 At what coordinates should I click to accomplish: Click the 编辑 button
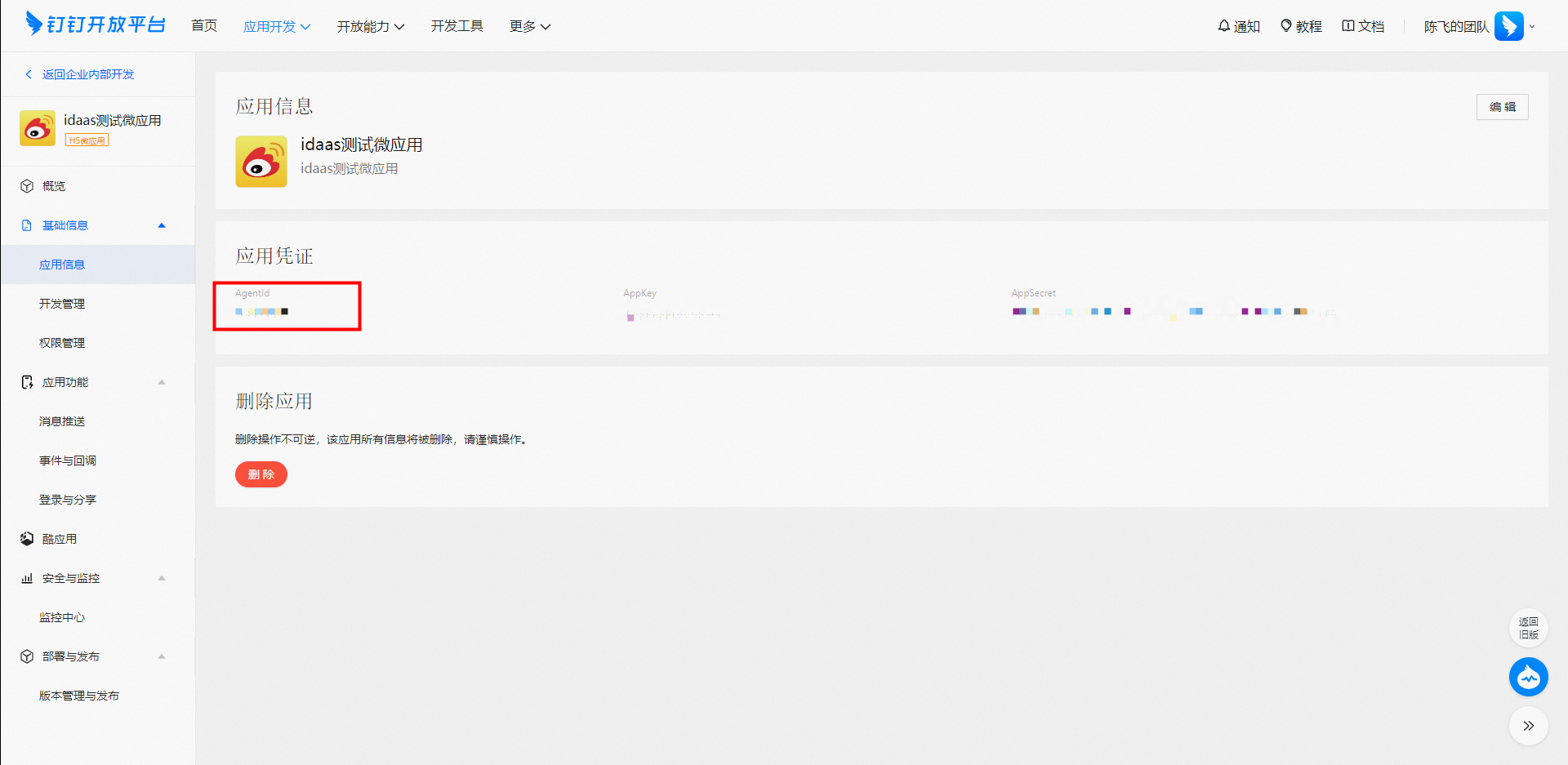click(x=1502, y=107)
